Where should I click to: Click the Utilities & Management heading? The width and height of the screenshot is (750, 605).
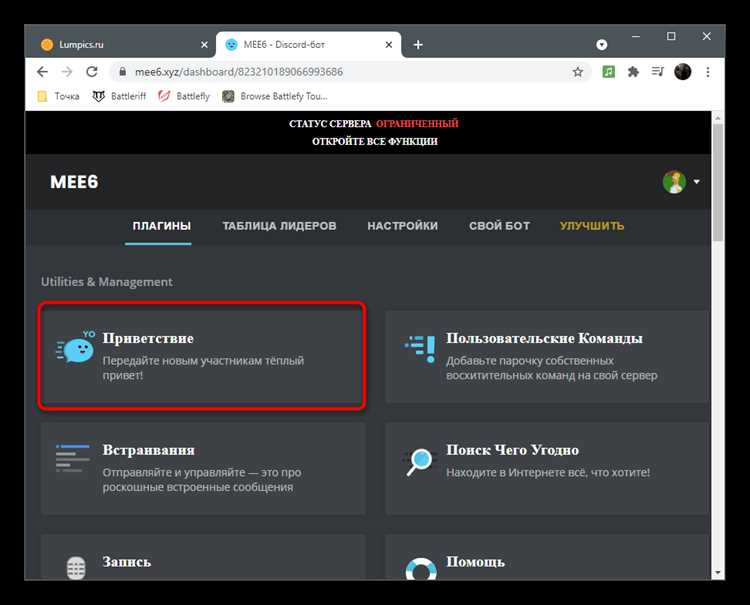[x=107, y=282]
